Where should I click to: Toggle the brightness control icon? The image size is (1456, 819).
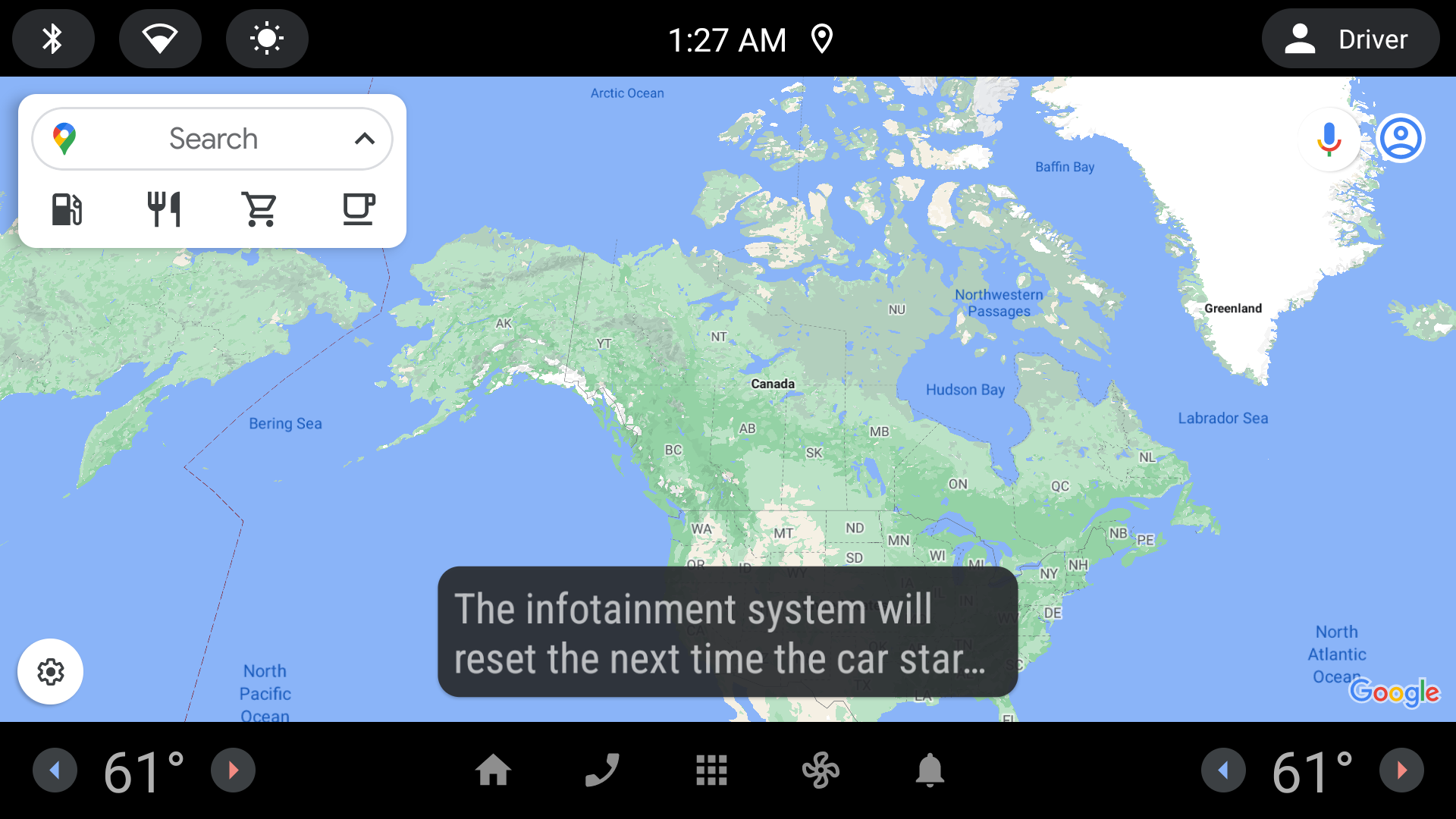pos(267,38)
